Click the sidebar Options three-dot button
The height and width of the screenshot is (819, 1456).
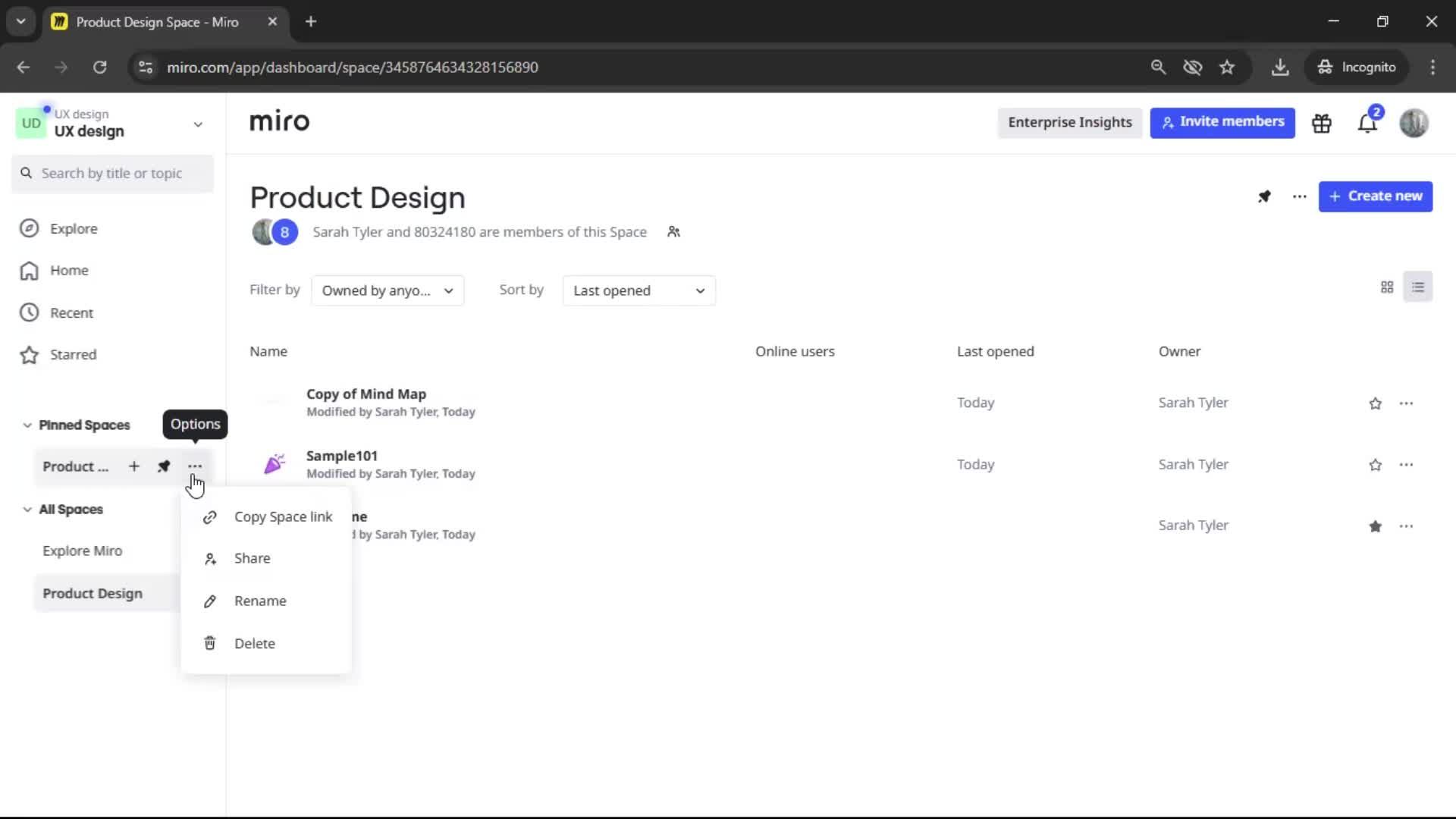195,466
